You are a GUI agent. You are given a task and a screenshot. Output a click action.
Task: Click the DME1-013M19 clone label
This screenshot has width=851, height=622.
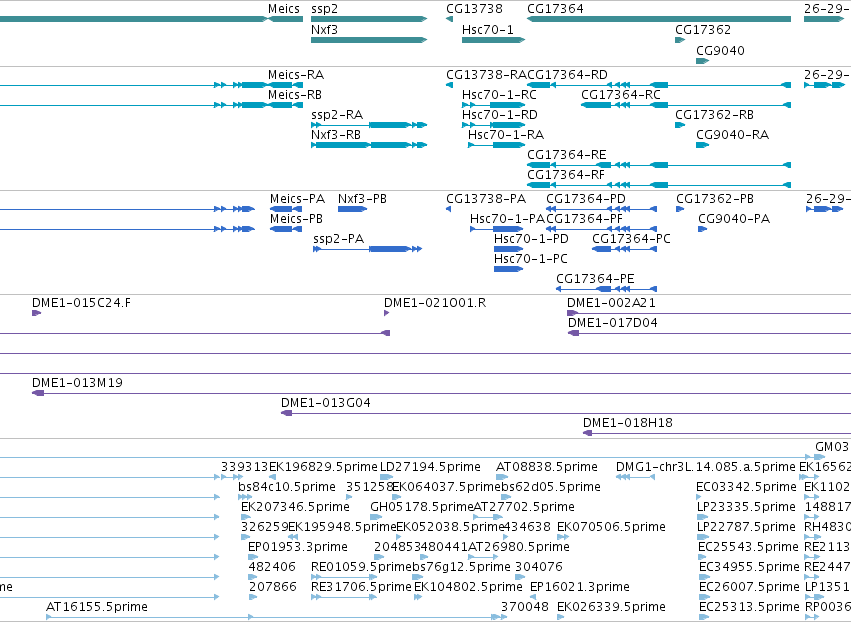77,383
